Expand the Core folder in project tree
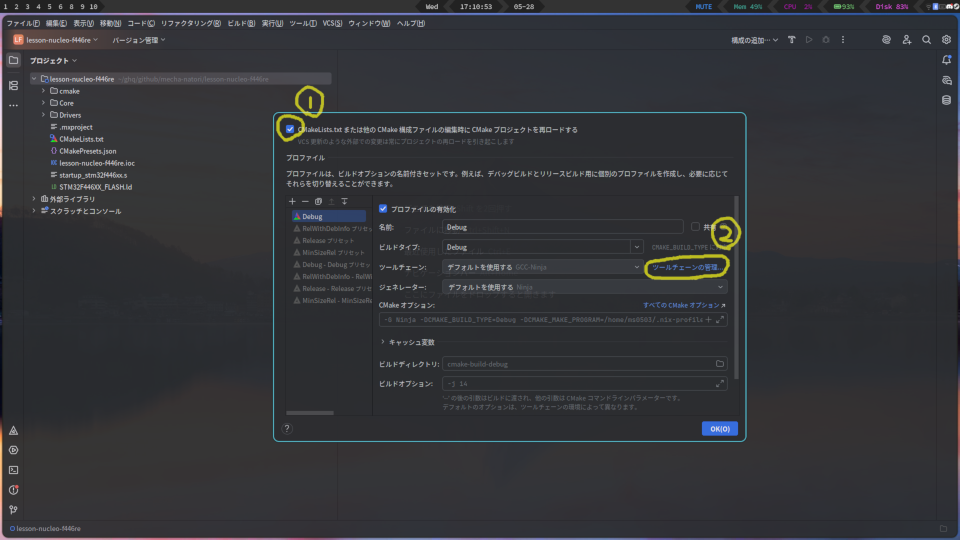Viewport: 960px width, 540px height. [43, 103]
